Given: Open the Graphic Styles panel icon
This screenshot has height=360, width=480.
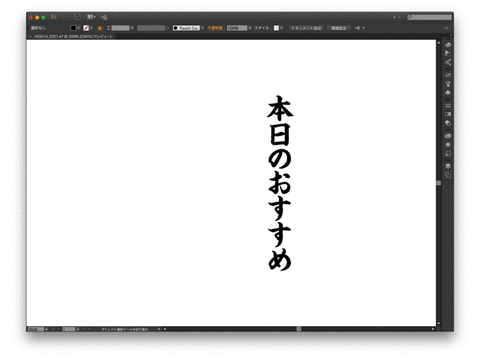Looking at the screenshot, I should point(448,153).
